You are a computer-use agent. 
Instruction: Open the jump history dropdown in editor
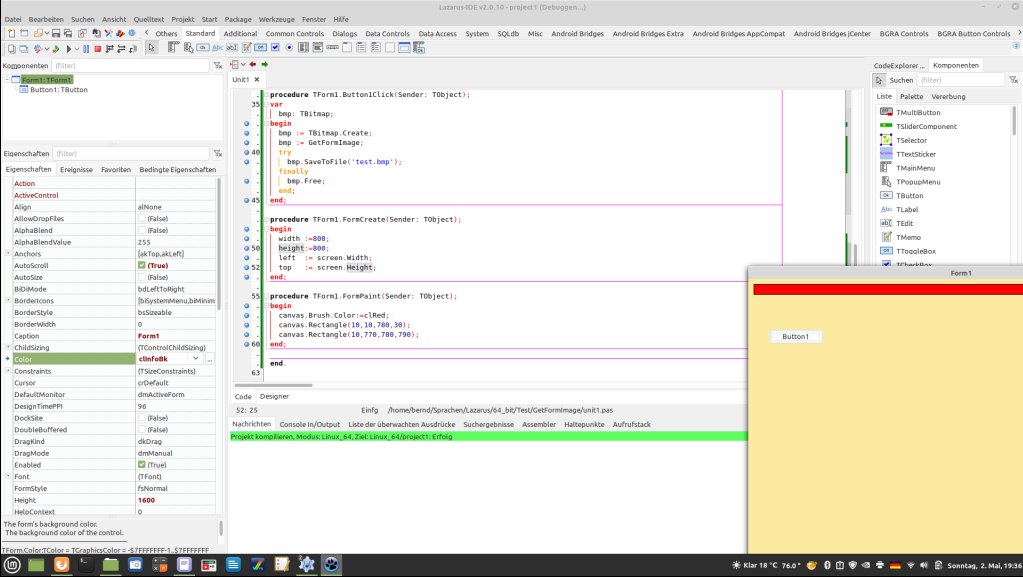pyautogui.click(x=243, y=65)
